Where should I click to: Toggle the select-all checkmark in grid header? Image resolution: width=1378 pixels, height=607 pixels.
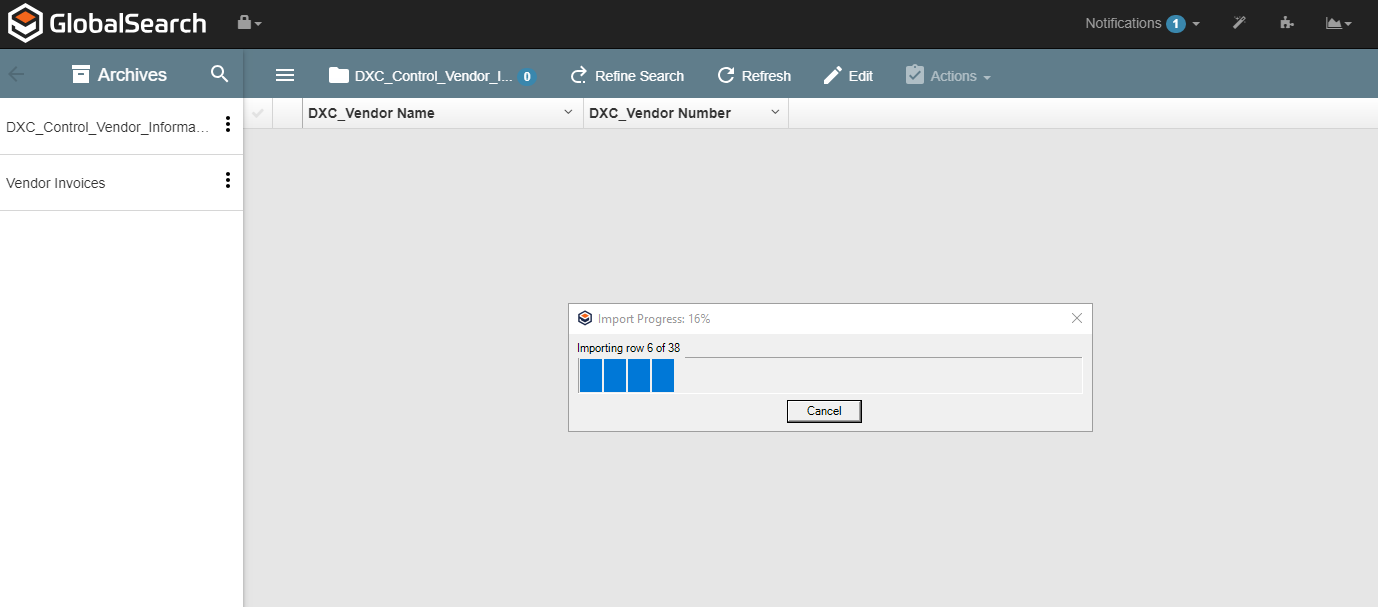click(258, 113)
